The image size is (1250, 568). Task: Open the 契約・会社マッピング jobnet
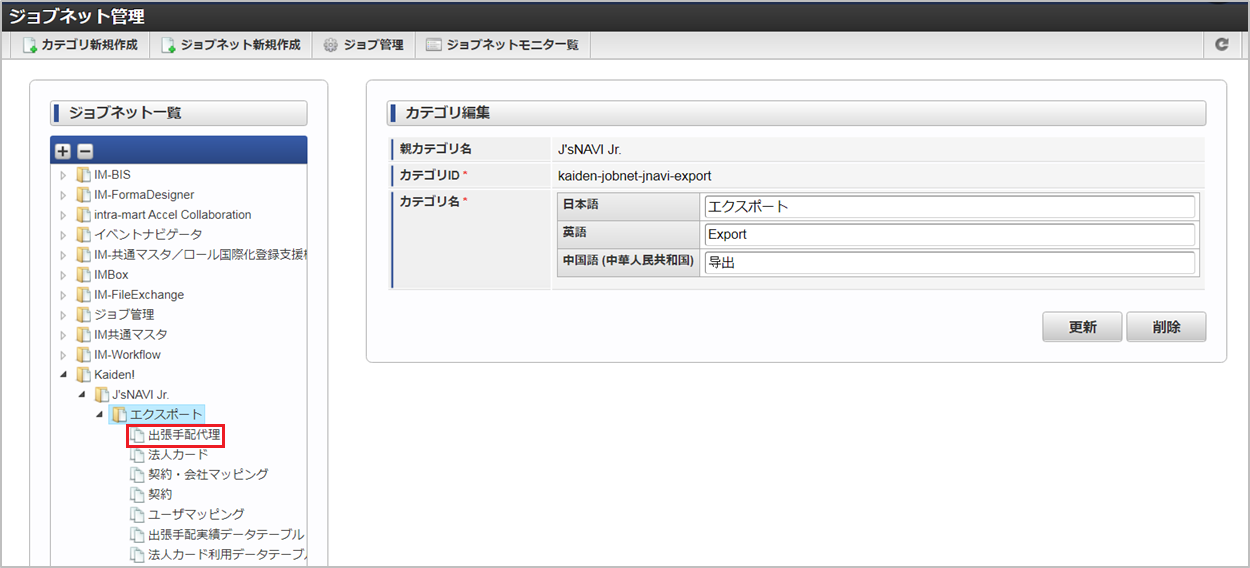pos(208,475)
